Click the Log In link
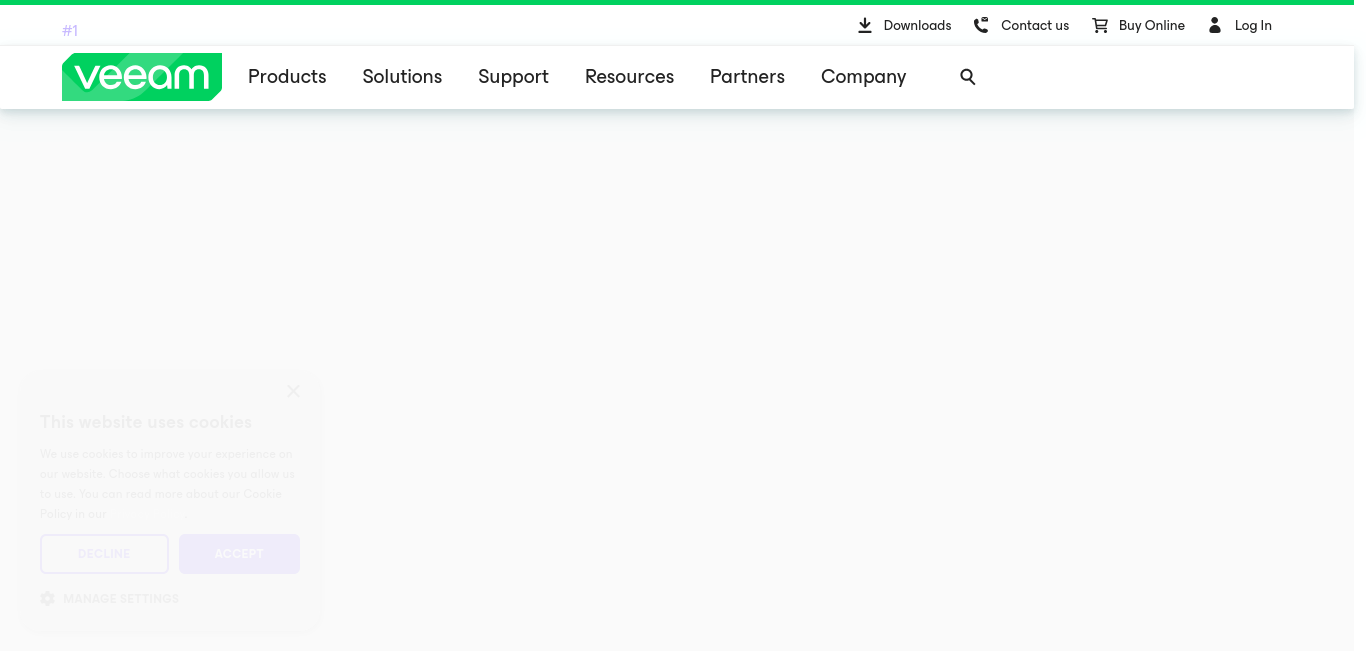The width and height of the screenshot is (1366, 651). tap(1253, 25)
